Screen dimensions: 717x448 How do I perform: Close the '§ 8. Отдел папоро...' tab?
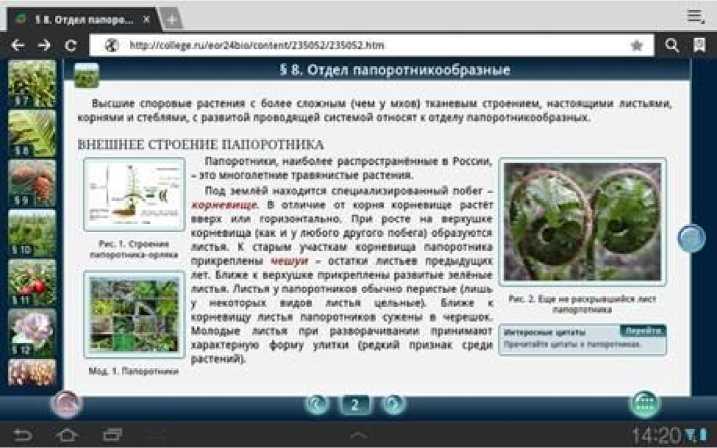(x=146, y=20)
